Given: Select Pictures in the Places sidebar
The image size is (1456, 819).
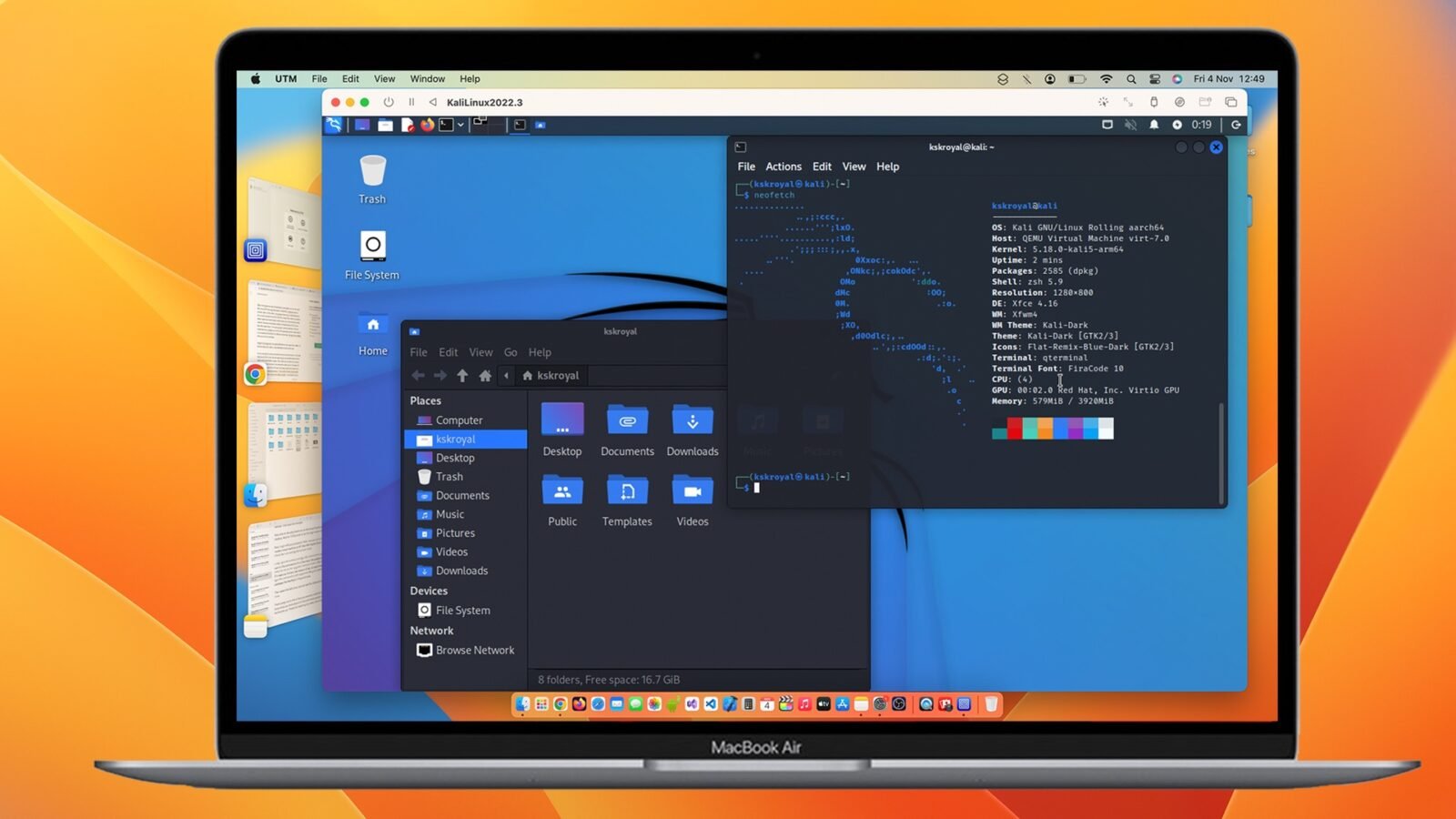Looking at the screenshot, I should pyautogui.click(x=465, y=533).
